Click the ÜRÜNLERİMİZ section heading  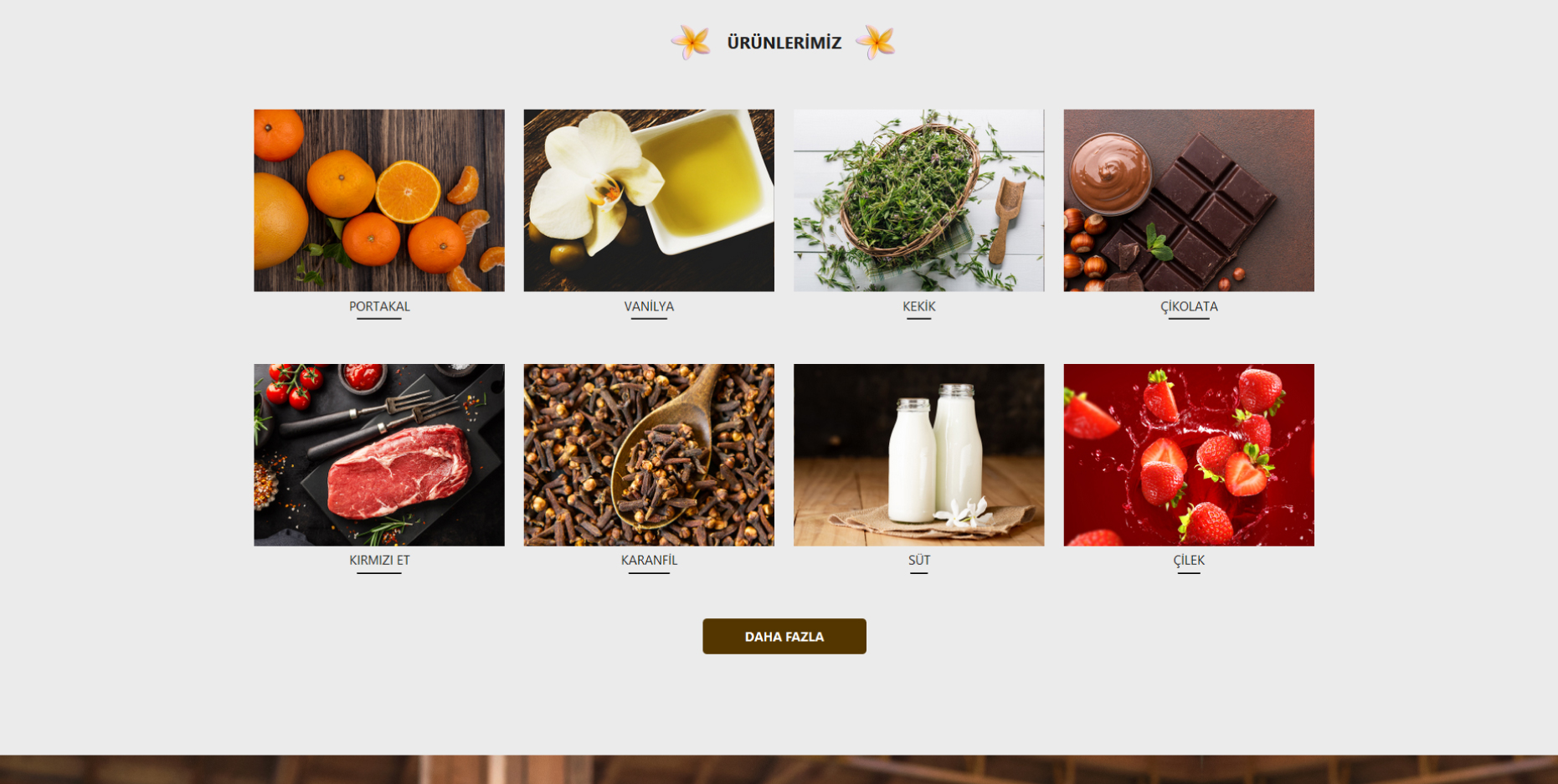[x=784, y=43]
